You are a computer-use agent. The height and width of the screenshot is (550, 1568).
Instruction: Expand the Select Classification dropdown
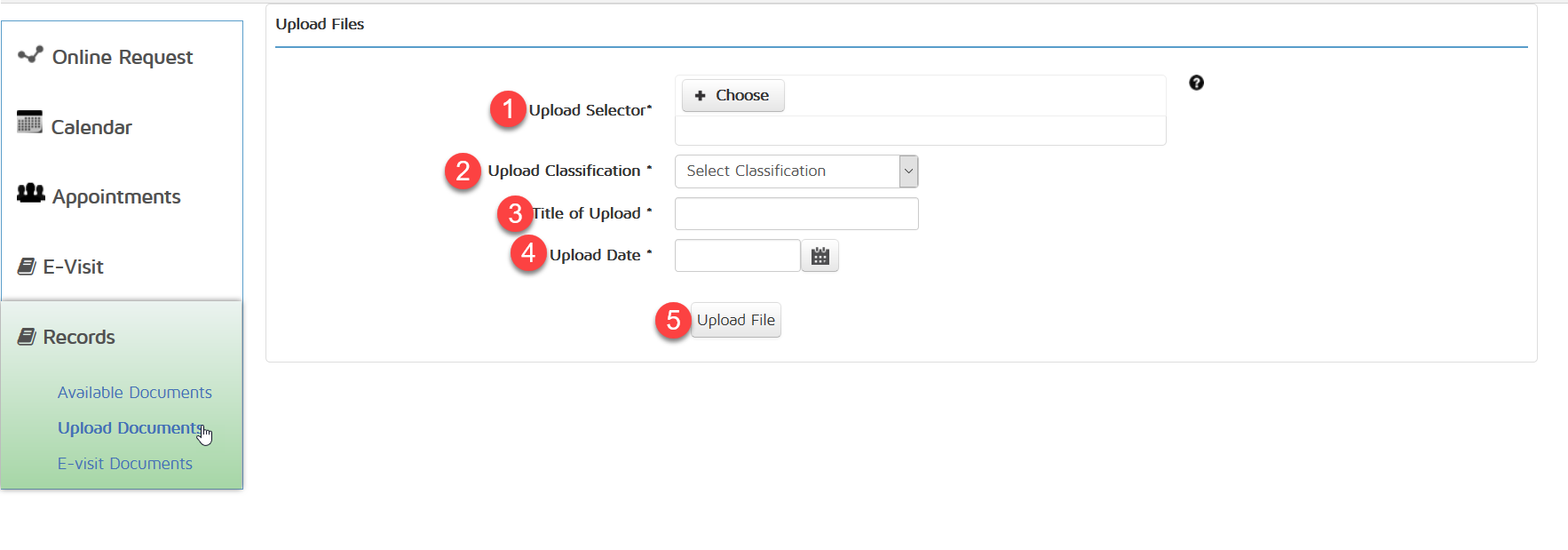coord(787,171)
